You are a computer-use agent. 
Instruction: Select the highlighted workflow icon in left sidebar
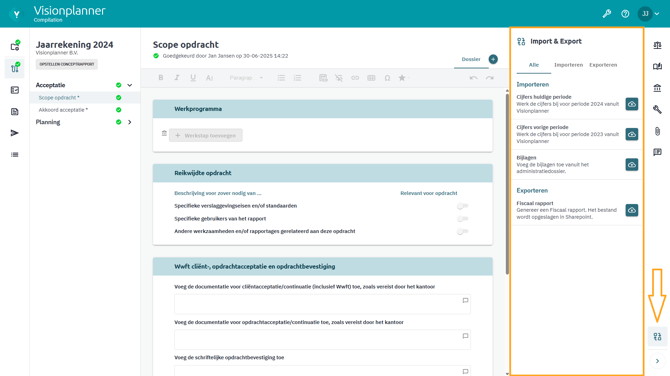15,68
